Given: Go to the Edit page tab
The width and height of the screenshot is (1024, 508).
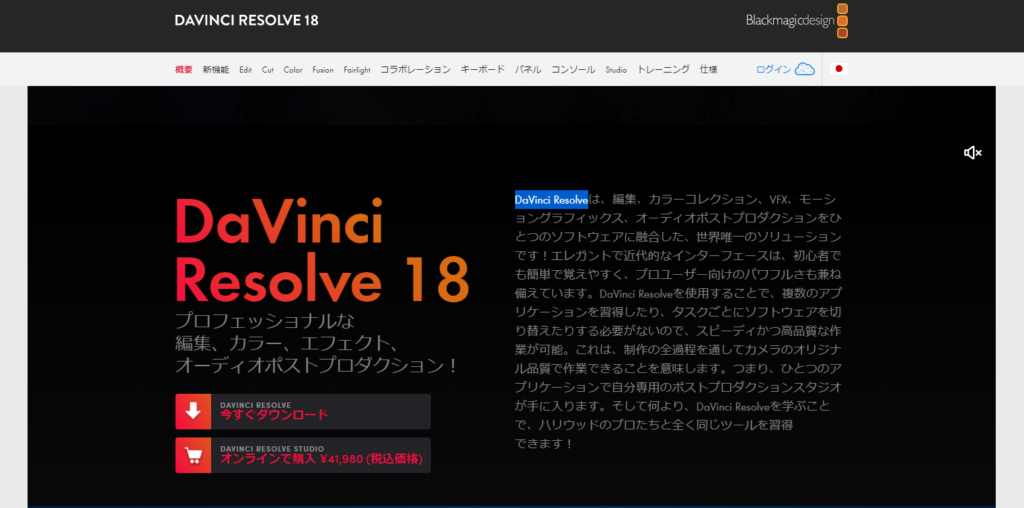Looking at the screenshot, I should [246, 69].
